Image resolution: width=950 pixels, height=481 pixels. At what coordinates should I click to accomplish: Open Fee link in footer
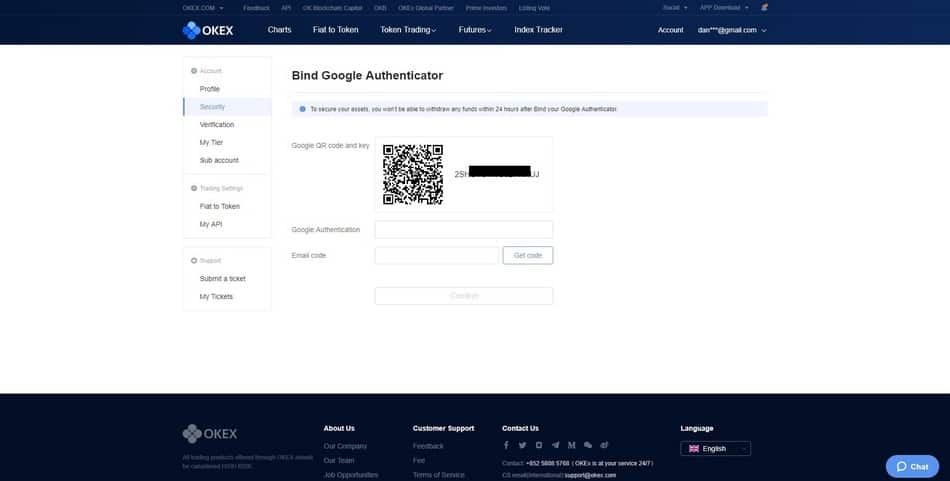click(x=419, y=461)
